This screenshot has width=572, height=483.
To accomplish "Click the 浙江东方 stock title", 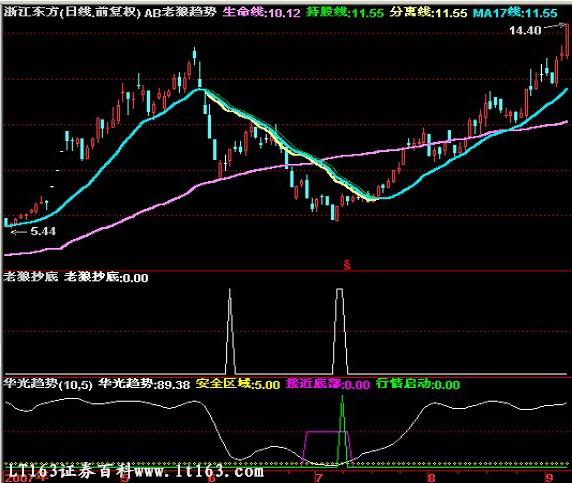I will coord(31,12).
